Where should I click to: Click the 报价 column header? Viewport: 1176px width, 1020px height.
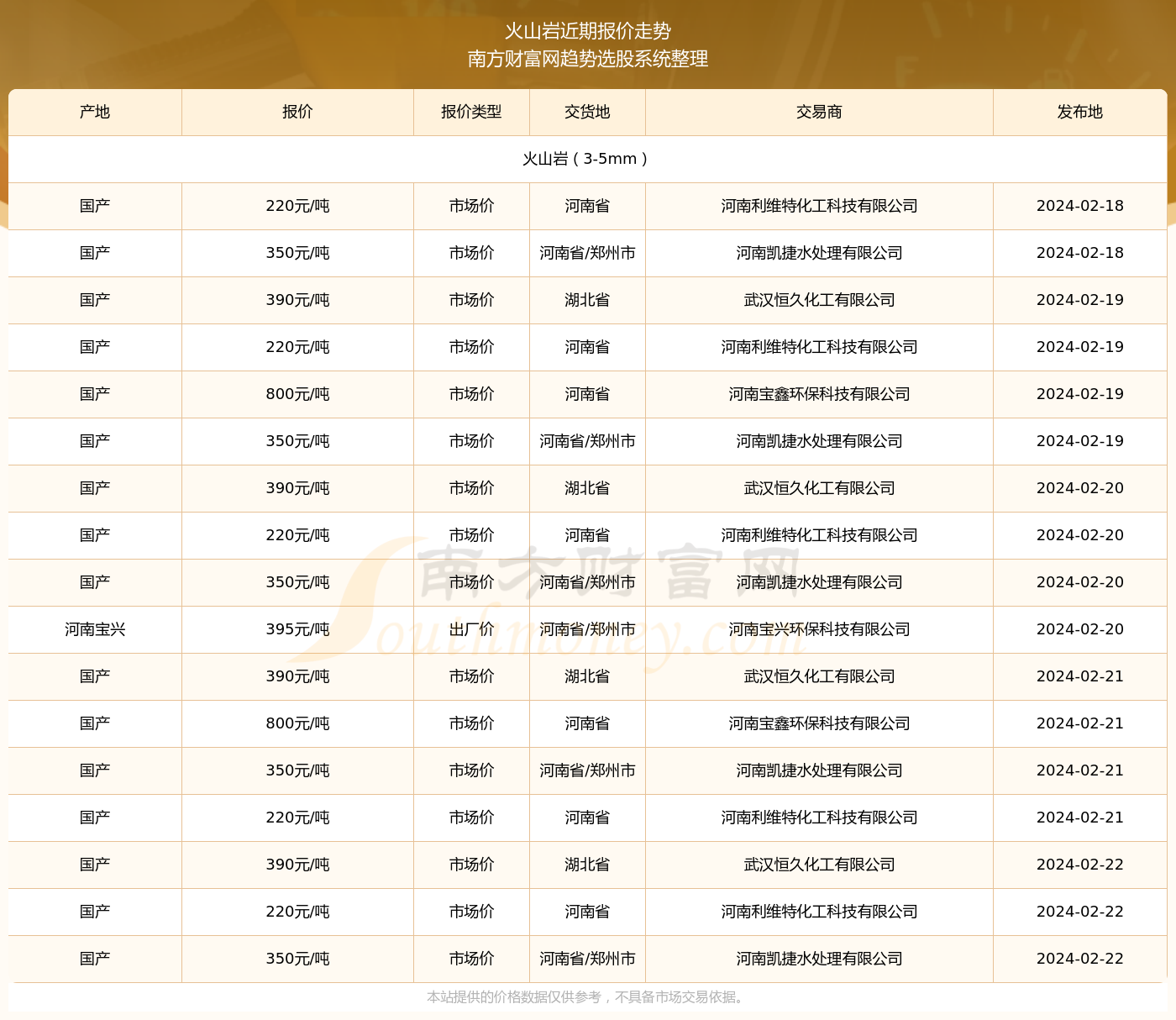point(297,112)
